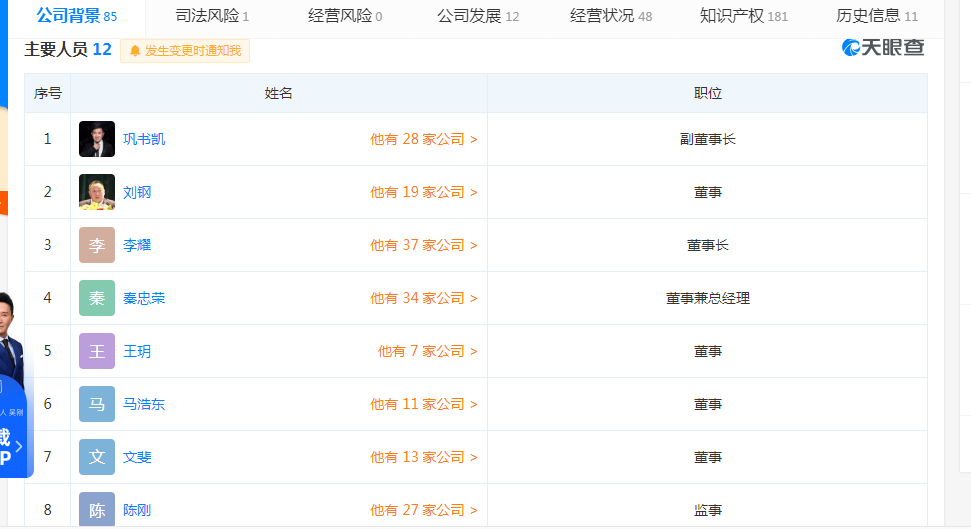Switch to the 知识产权 tab
The height and width of the screenshot is (529, 971).
(744, 16)
